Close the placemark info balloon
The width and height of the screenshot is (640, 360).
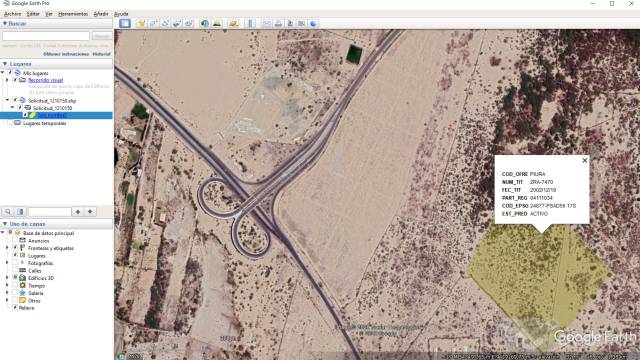584,160
